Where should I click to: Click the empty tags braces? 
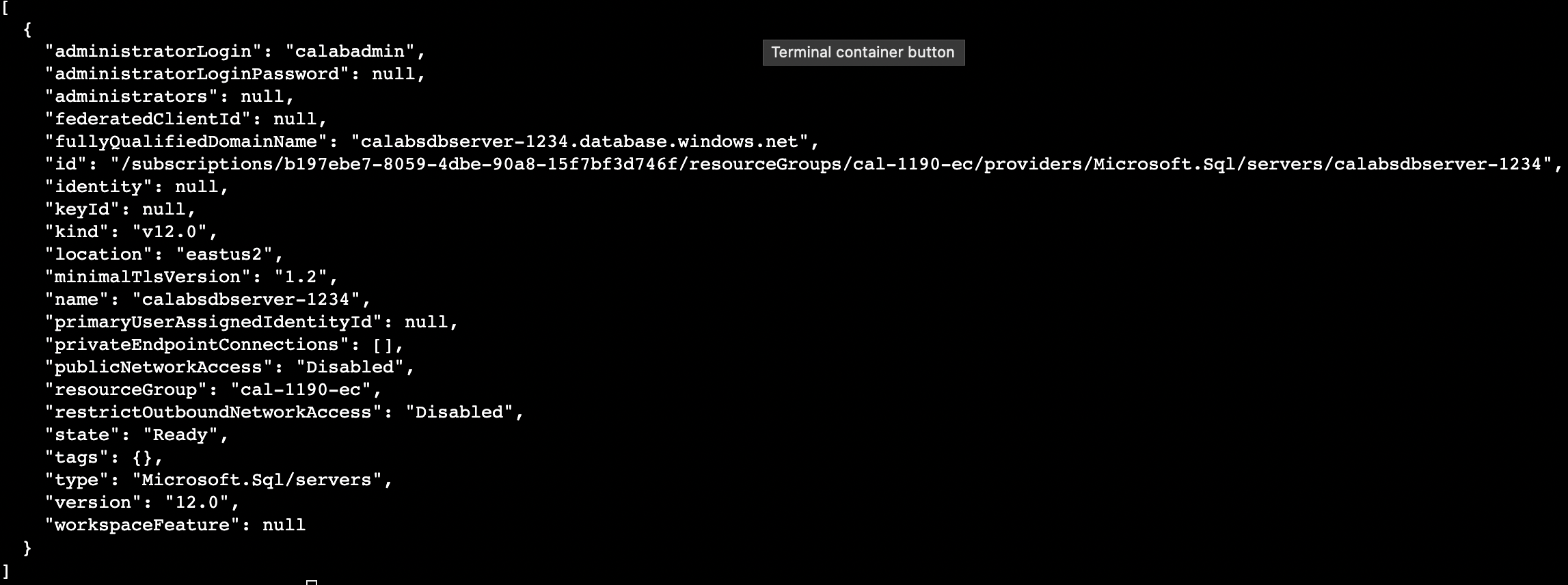click(142, 457)
